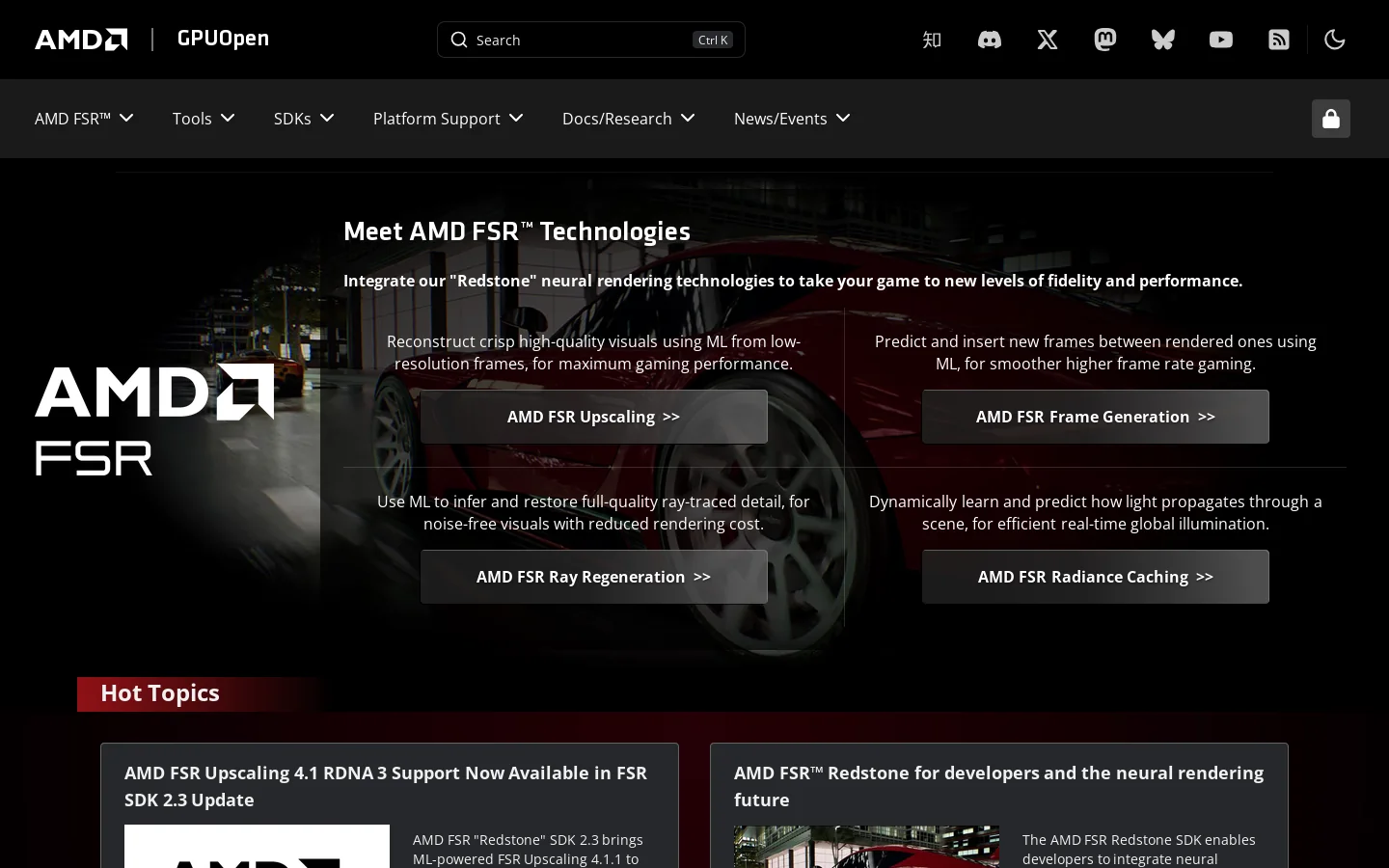
Task: Click text 'AMD FSR "Redstone" SDK 2.3 brings'
Action: coord(528,840)
